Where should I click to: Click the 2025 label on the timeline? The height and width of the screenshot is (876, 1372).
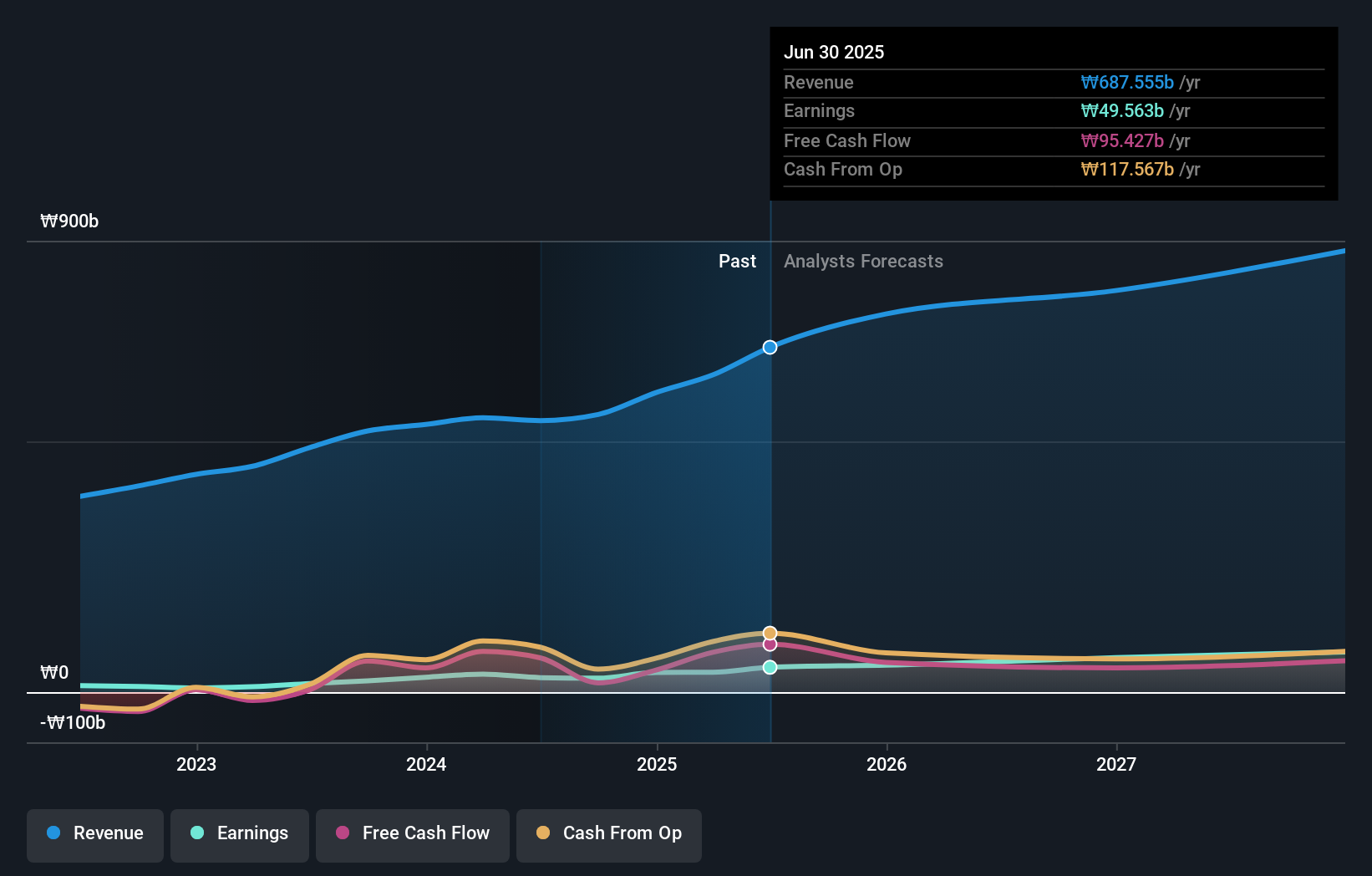pos(657,764)
